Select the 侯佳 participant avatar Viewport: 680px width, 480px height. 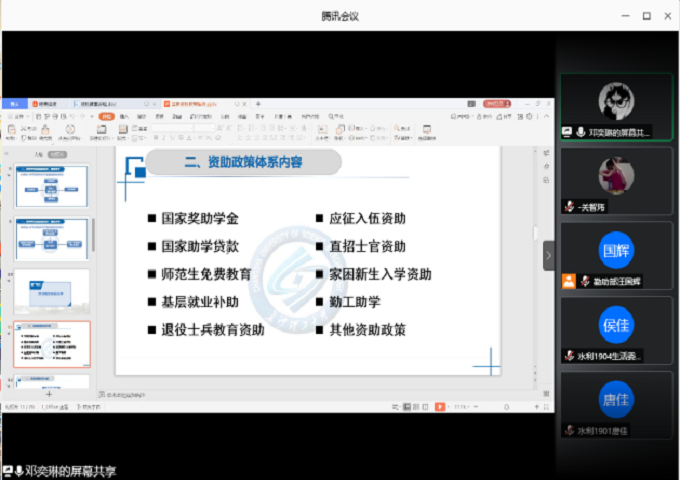[x=618, y=324]
